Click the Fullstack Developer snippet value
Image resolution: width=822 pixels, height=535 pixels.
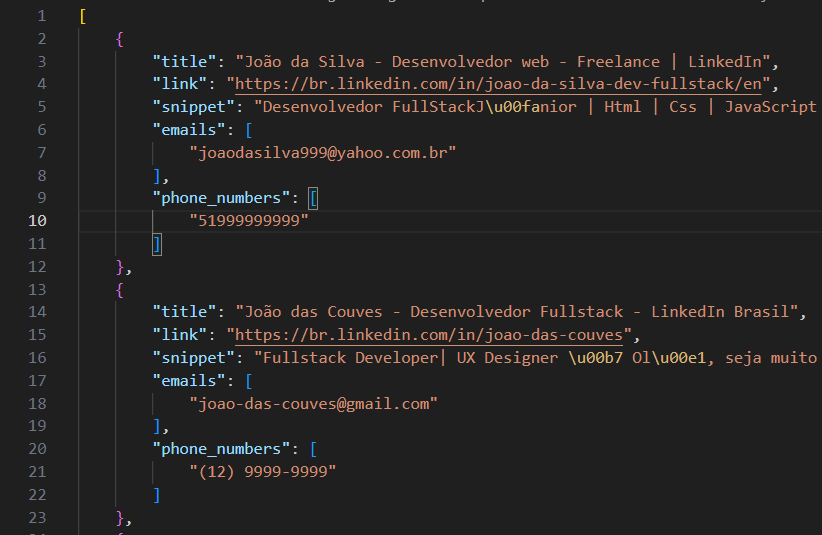point(538,358)
